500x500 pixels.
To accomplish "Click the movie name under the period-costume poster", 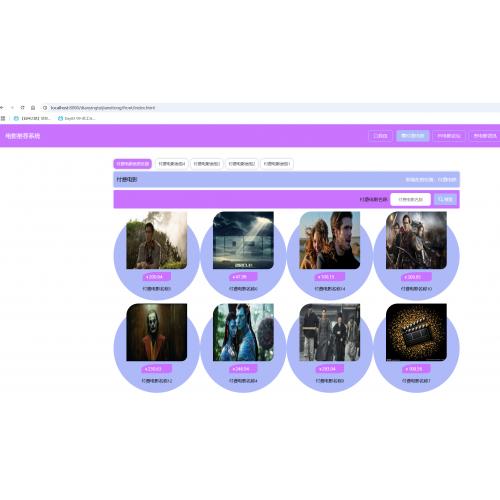I will click(330, 381).
